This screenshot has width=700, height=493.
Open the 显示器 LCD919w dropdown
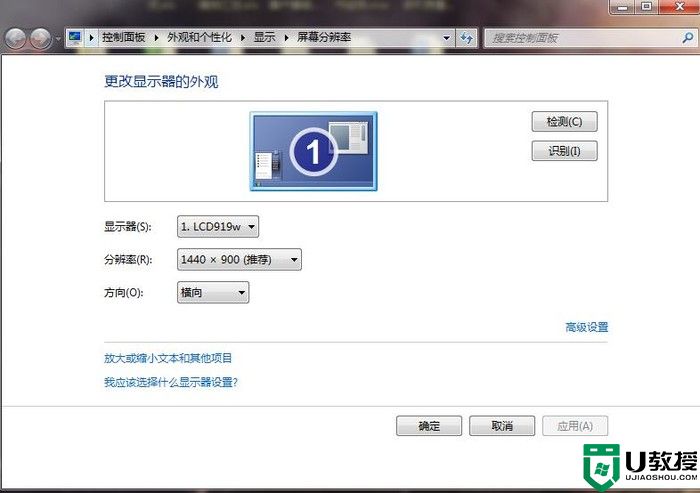pos(218,227)
